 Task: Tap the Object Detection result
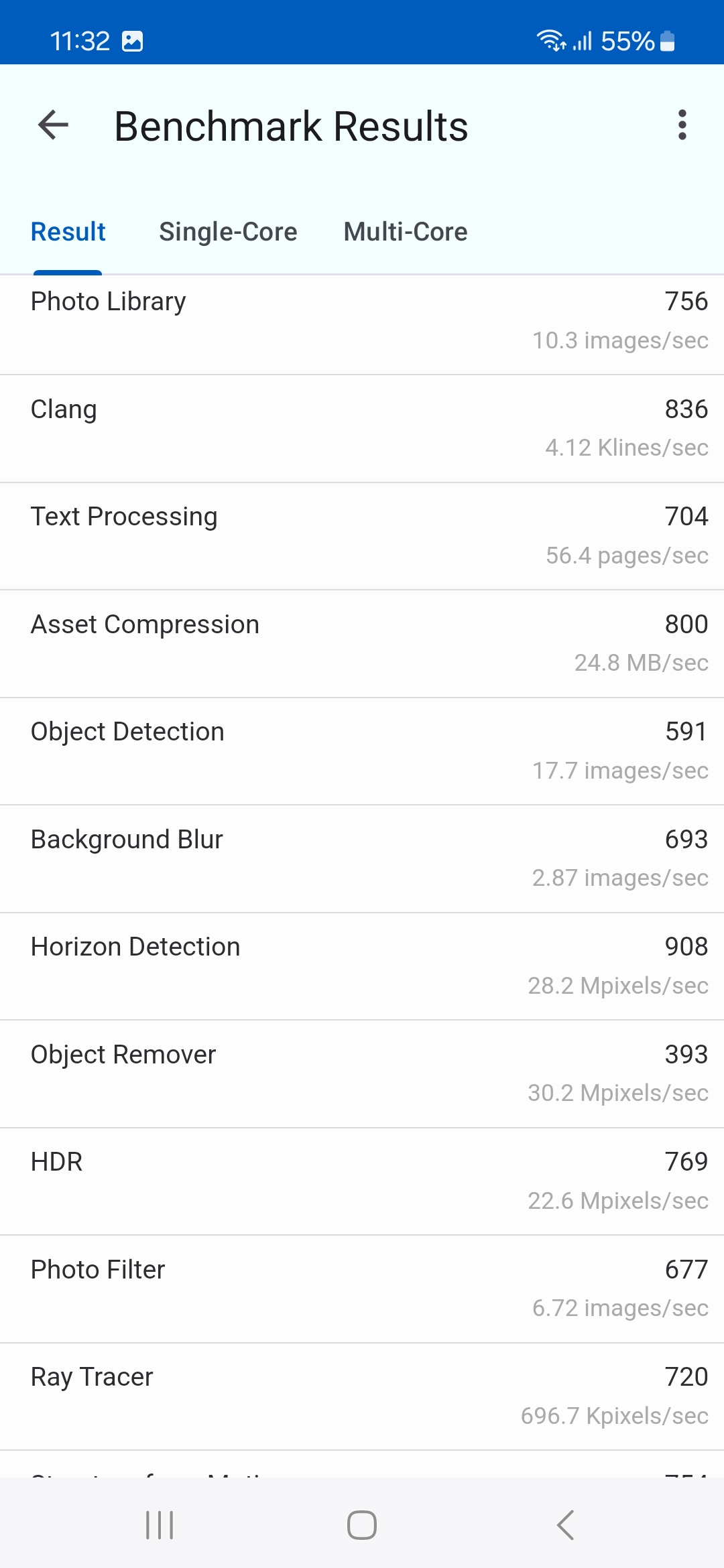pyautogui.click(x=362, y=750)
